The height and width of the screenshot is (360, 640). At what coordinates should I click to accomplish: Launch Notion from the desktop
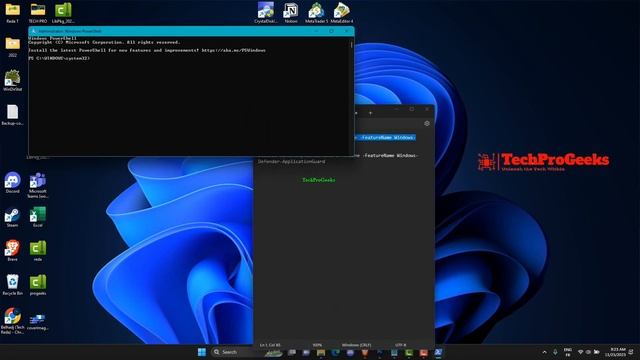pos(291,13)
